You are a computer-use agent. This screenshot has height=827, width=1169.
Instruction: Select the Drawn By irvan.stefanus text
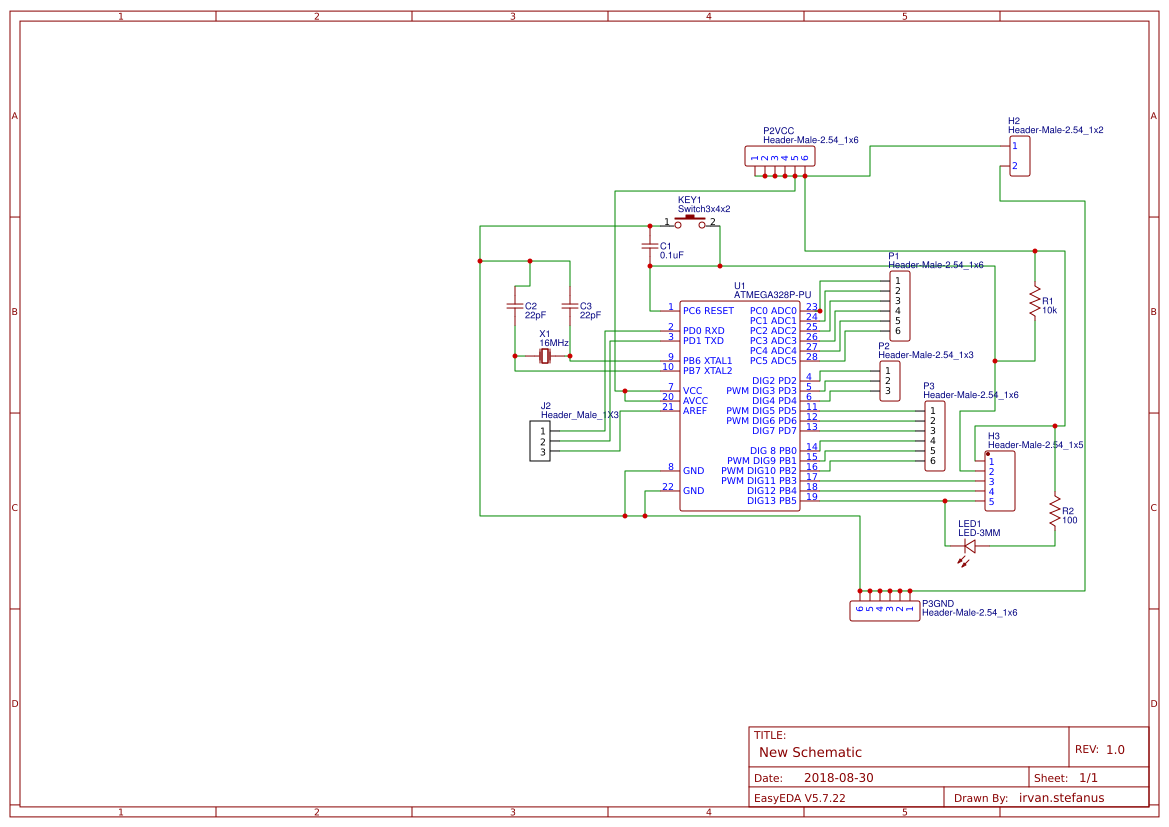[1068, 798]
